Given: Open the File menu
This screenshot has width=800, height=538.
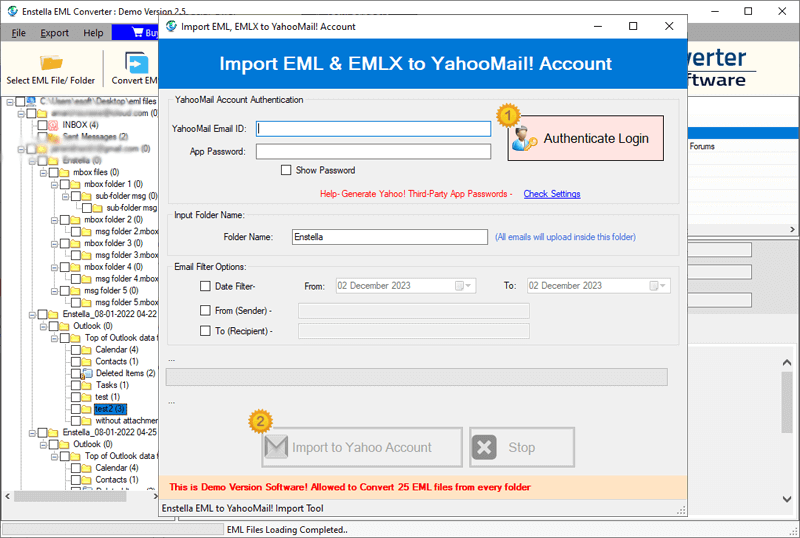Looking at the screenshot, I should [18, 33].
